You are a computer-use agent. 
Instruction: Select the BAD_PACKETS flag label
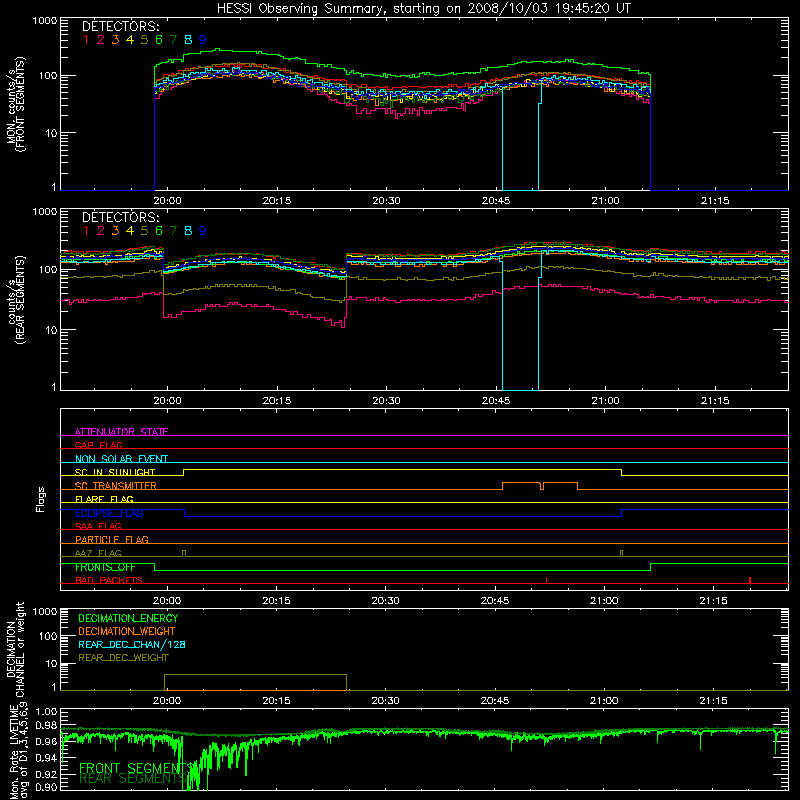click(x=109, y=580)
